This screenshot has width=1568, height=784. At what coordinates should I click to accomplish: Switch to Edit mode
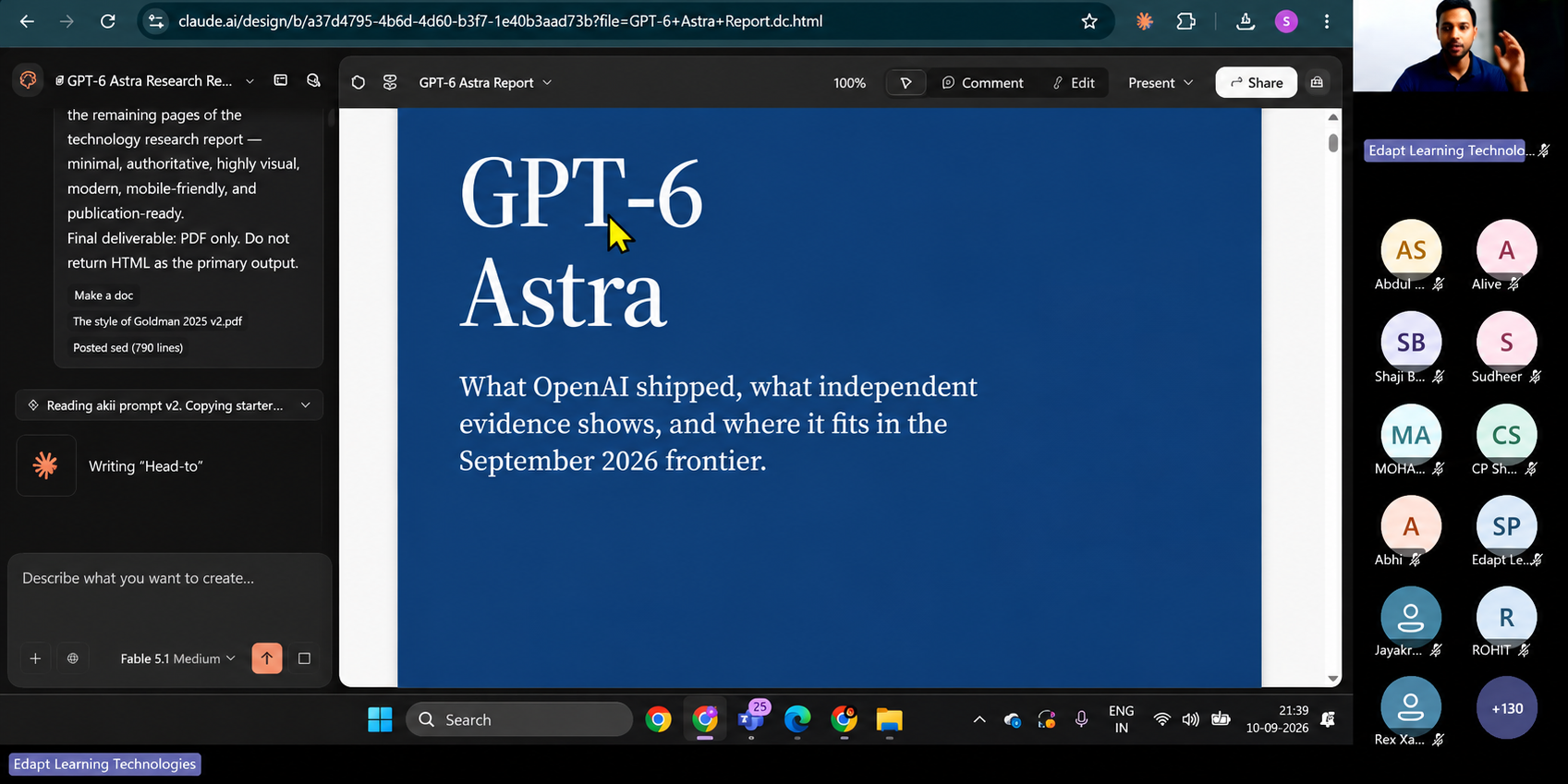tap(1074, 83)
